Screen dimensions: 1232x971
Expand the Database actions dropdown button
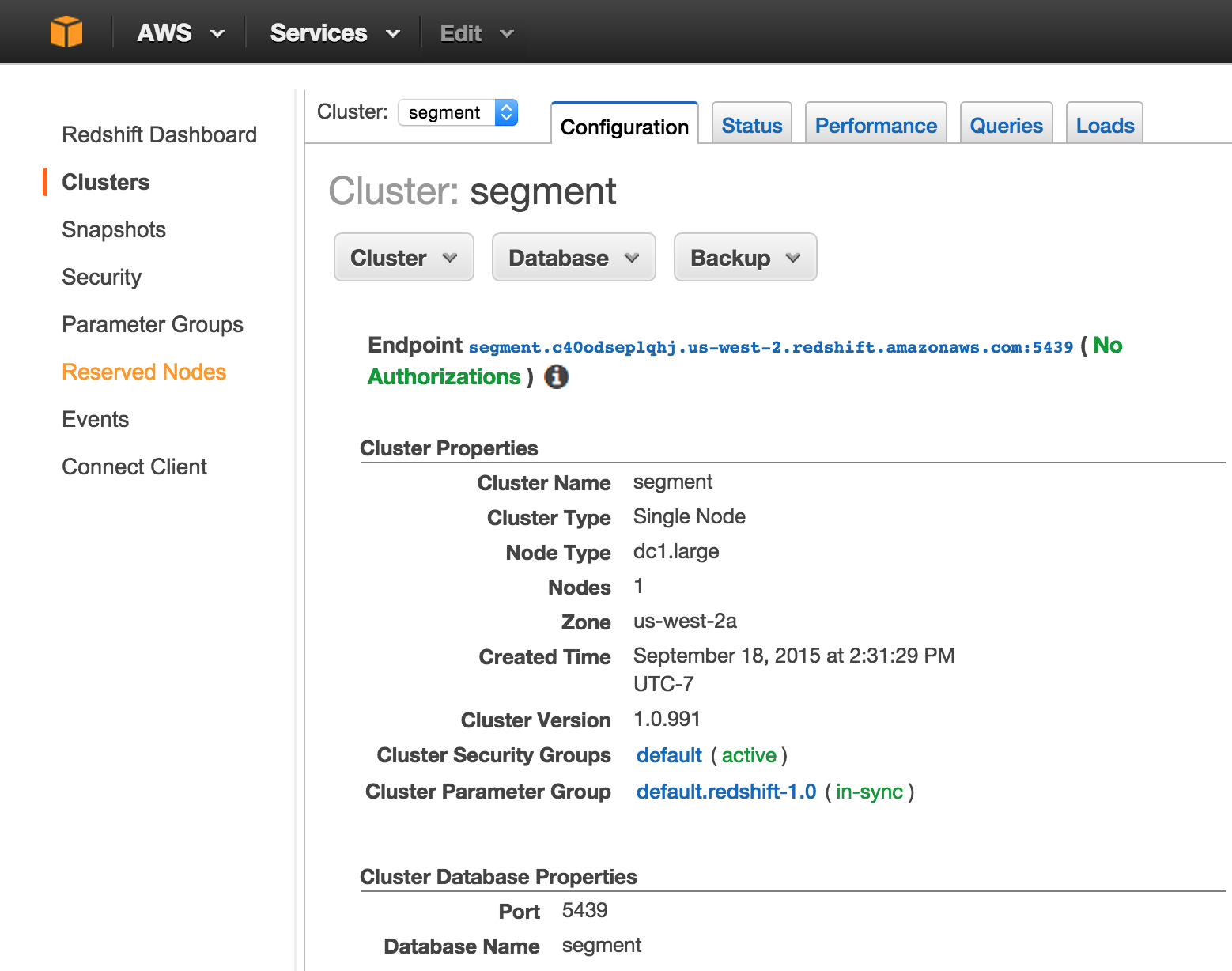pos(574,257)
